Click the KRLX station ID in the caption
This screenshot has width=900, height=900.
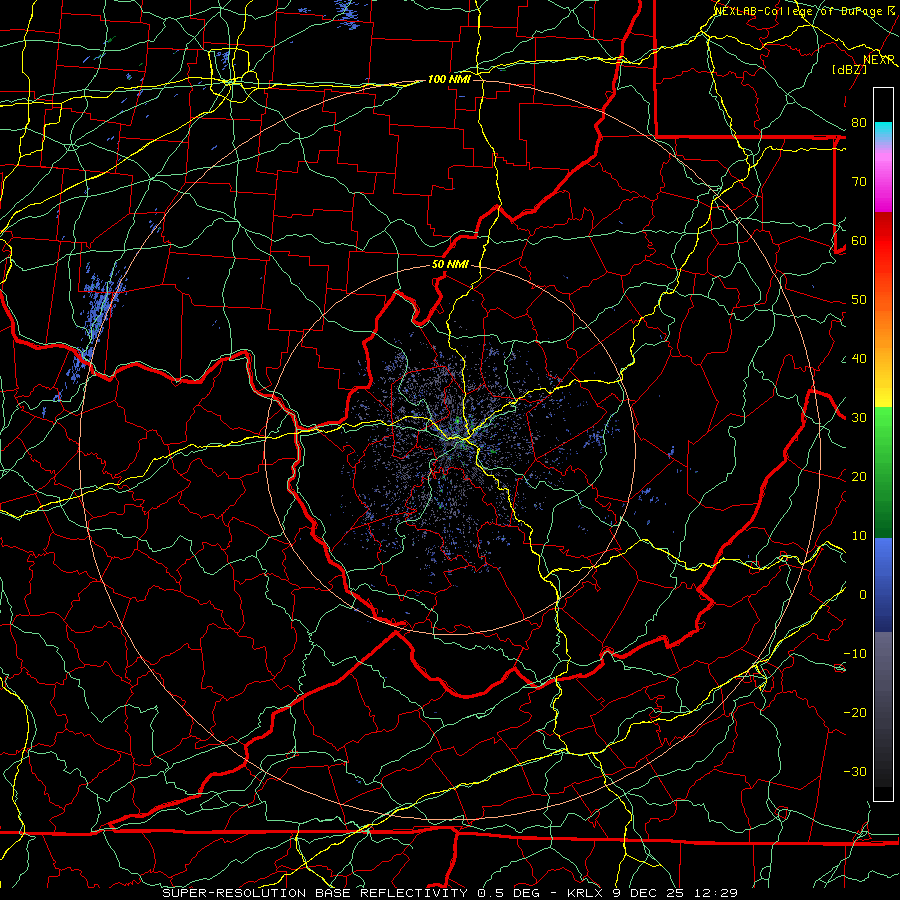pyautogui.click(x=585, y=893)
